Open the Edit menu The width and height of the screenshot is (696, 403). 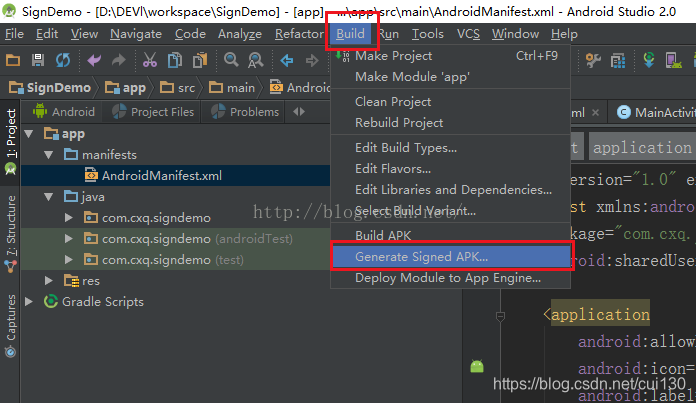(x=47, y=34)
